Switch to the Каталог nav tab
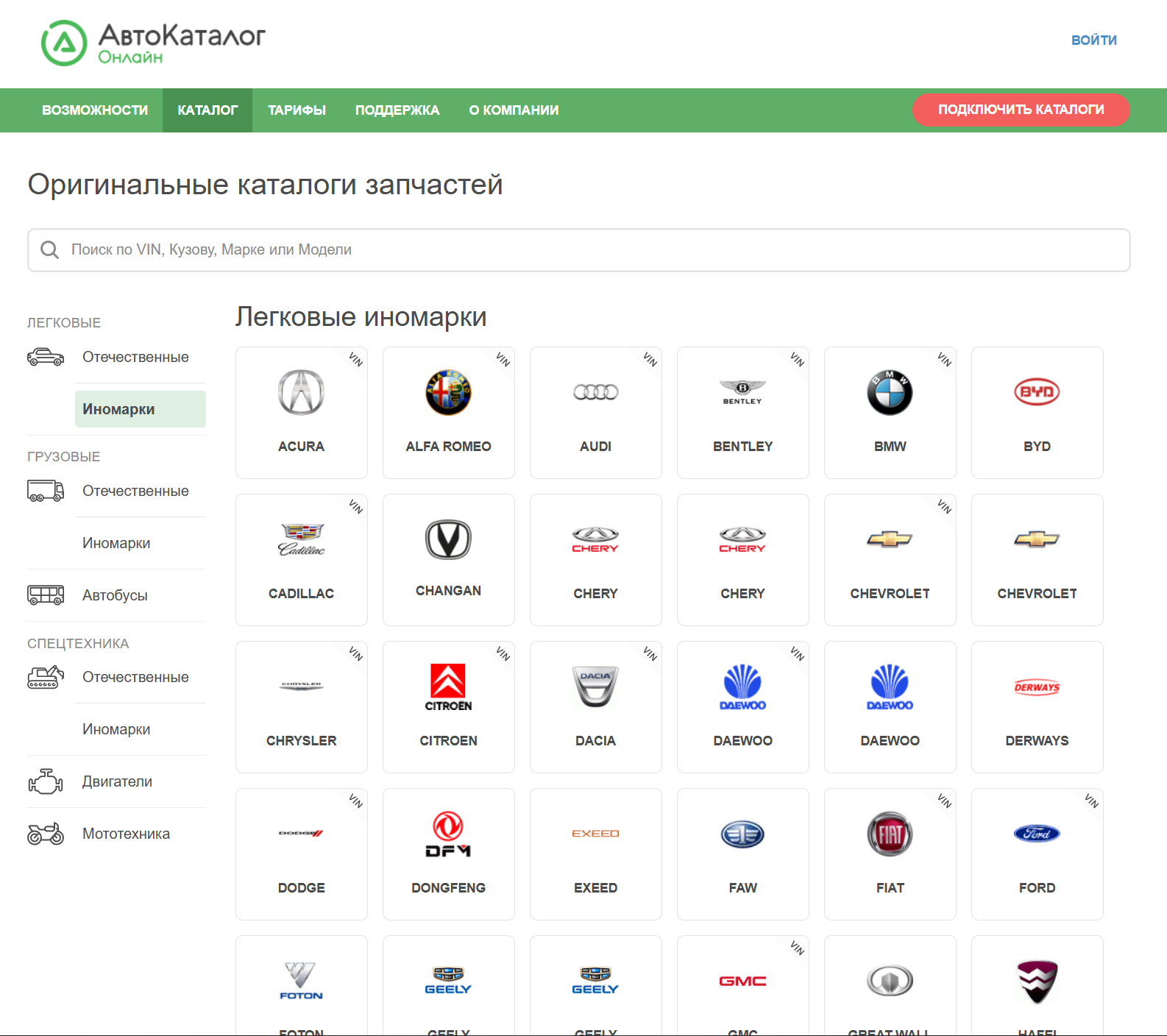The image size is (1167, 1036). (x=207, y=110)
